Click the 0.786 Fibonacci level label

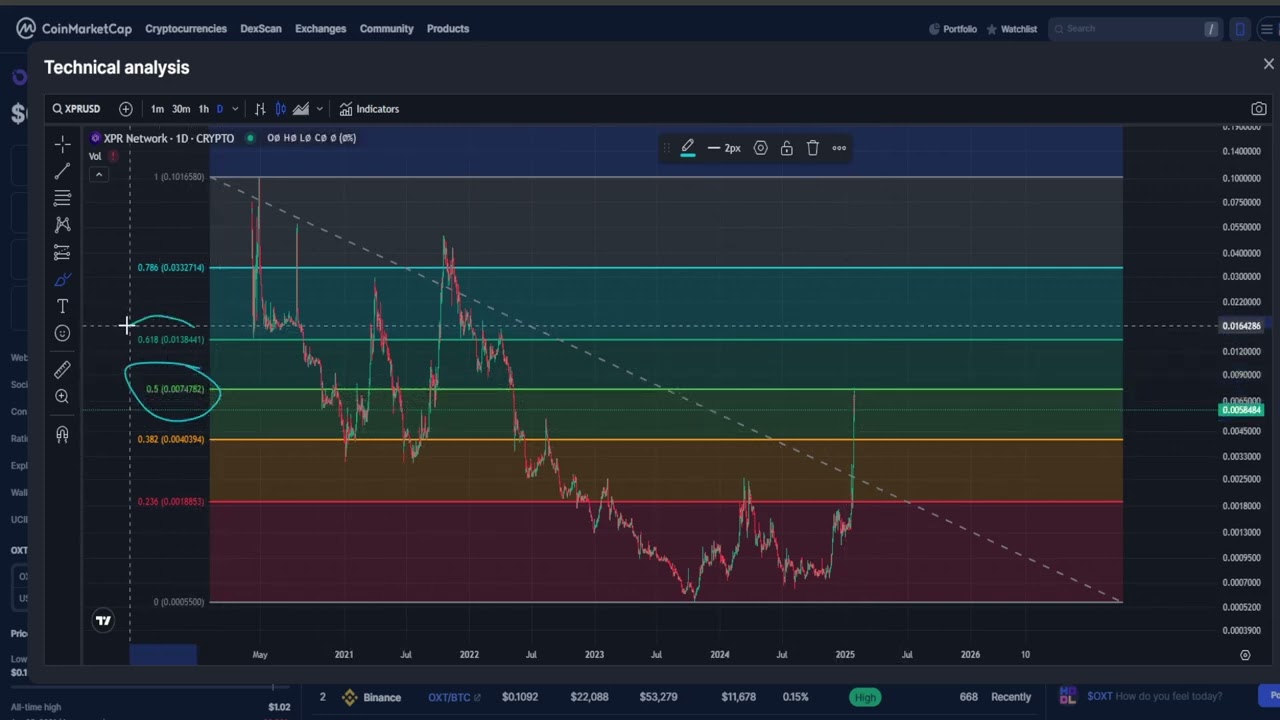tap(171, 268)
